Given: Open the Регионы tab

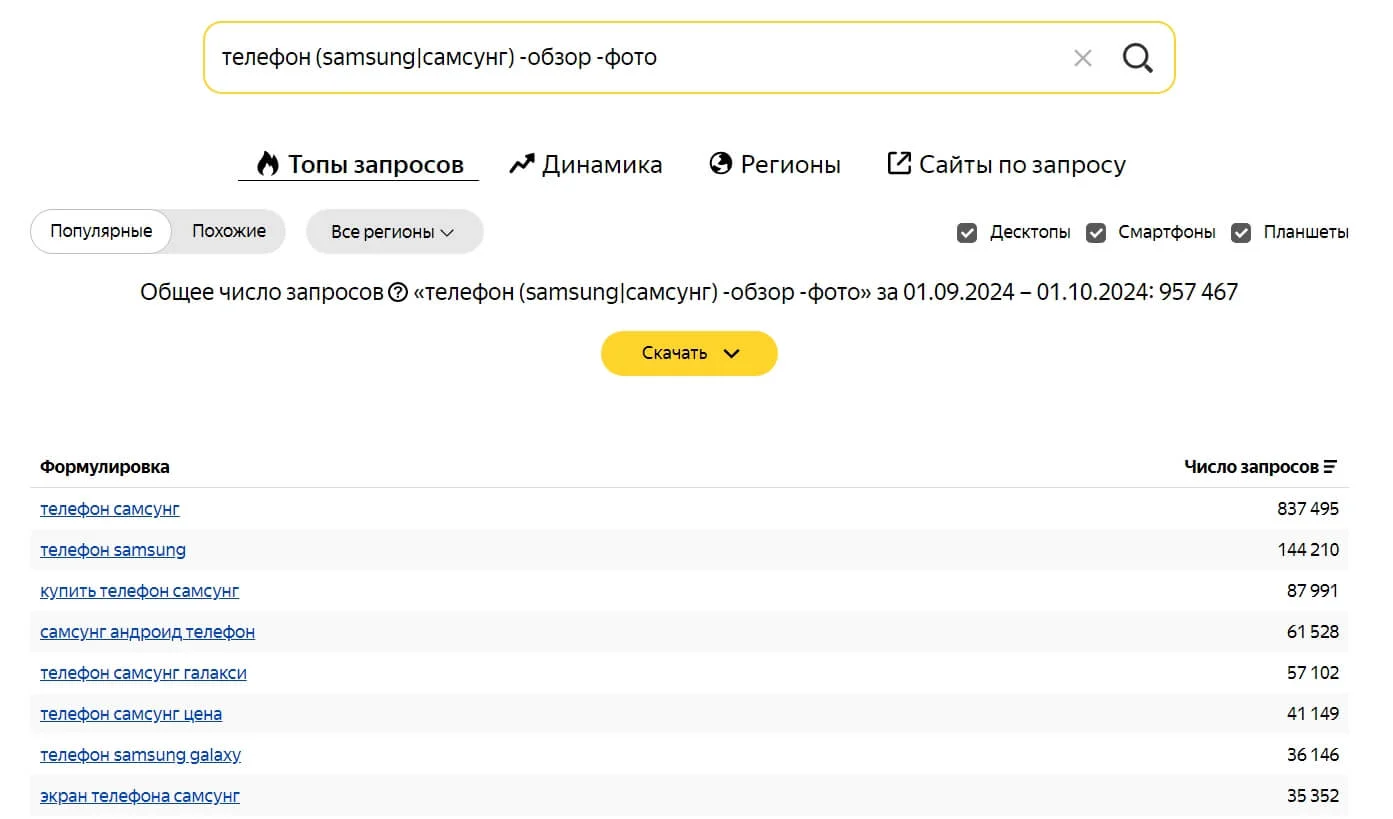Looking at the screenshot, I should tap(775, 164).
